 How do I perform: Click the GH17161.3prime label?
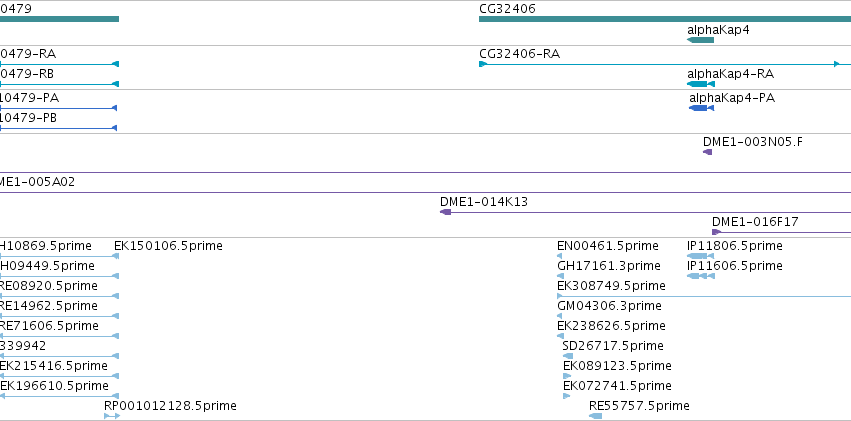(x=609, y=266)
